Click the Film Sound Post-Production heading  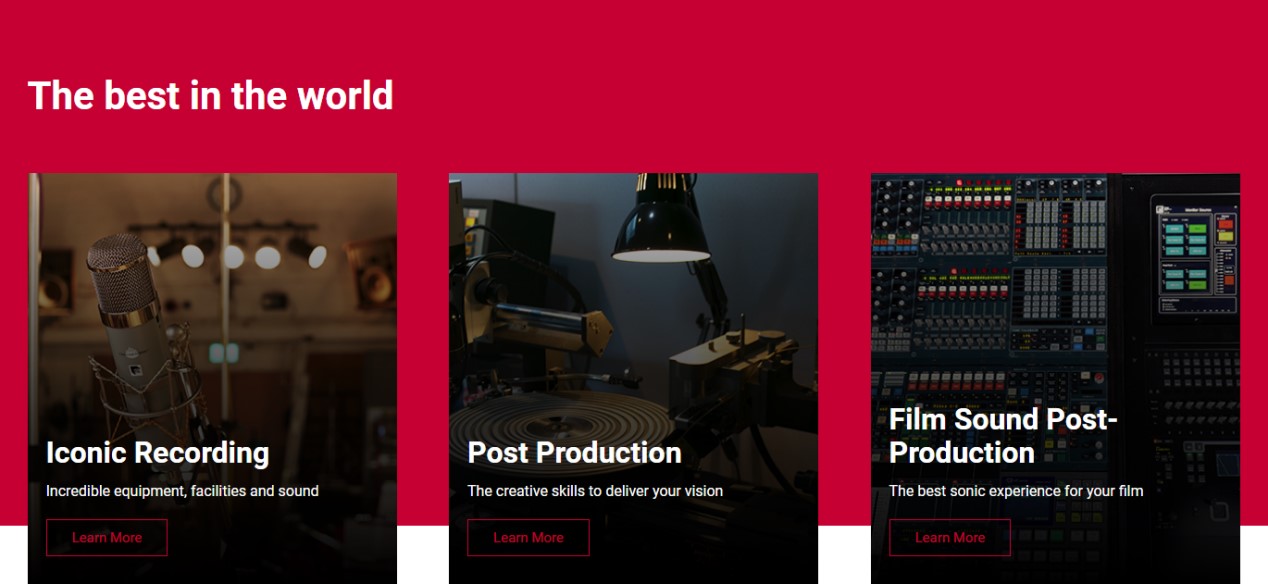(1002, 436)
